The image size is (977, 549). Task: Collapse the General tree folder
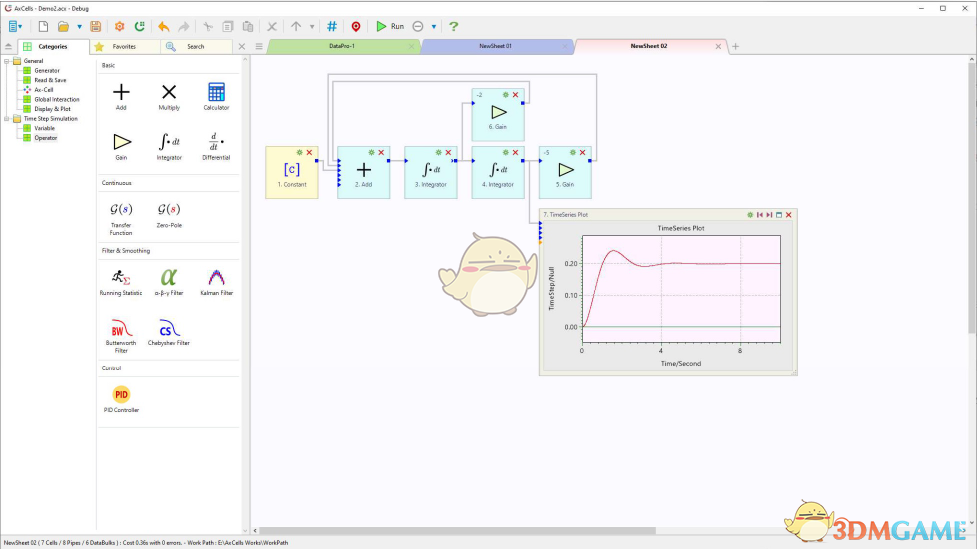[7, 61]
